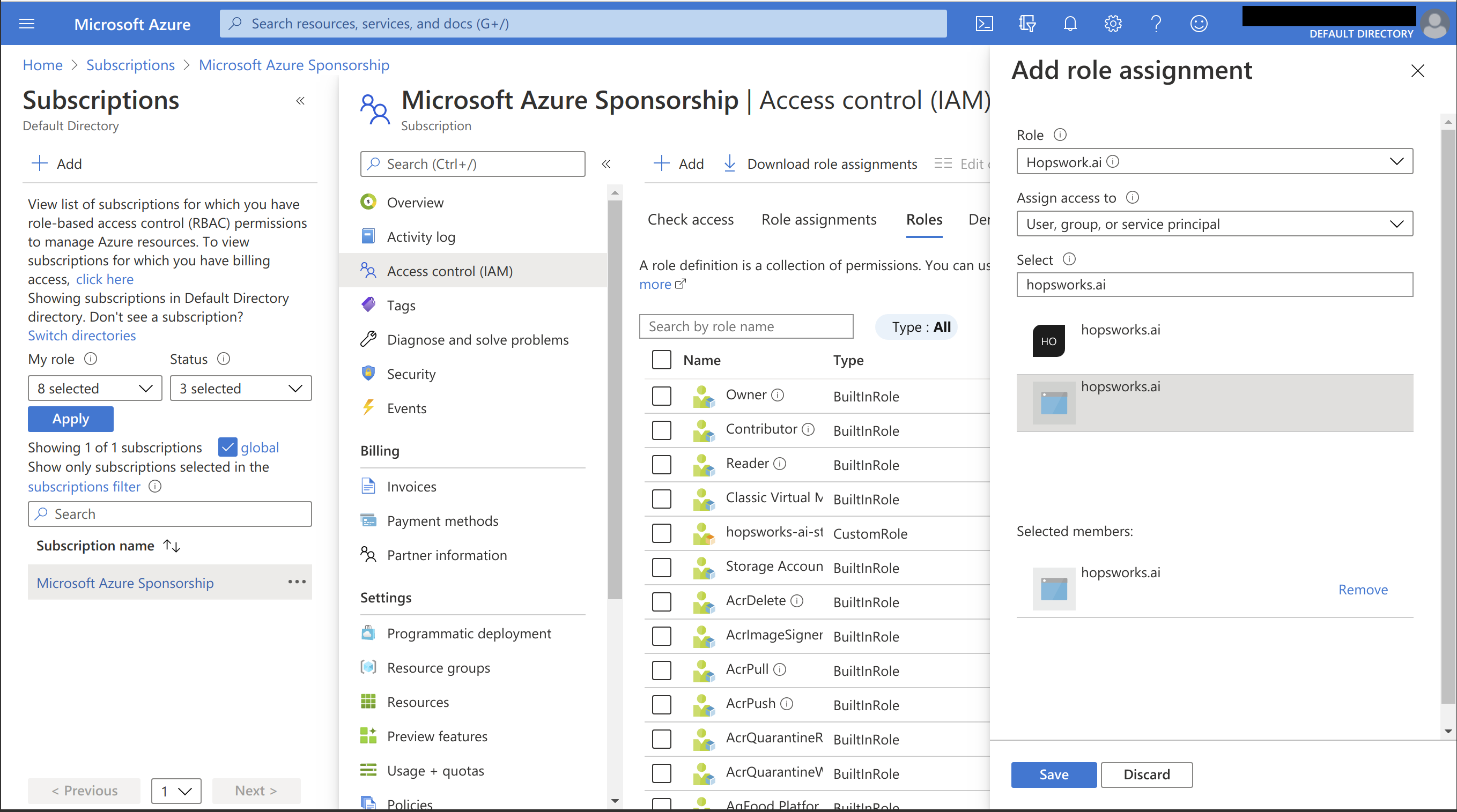
Task: Tick the Contributor role checkbox
Action: coord(661,430)
